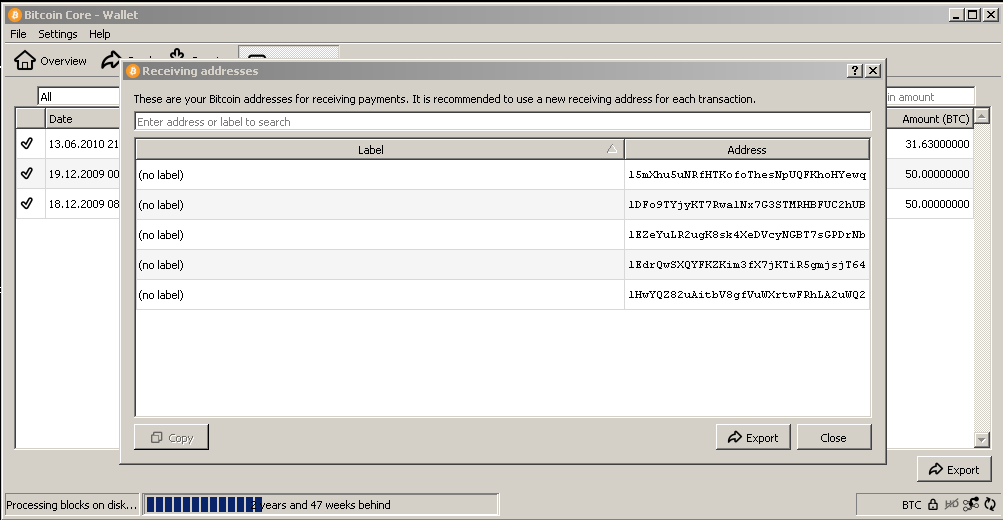Image resolution: width=1003 pixels, height=520 pixels.
Task: Click (no label) cell of the 1DFo9TYj row
Action: [380, 205]
